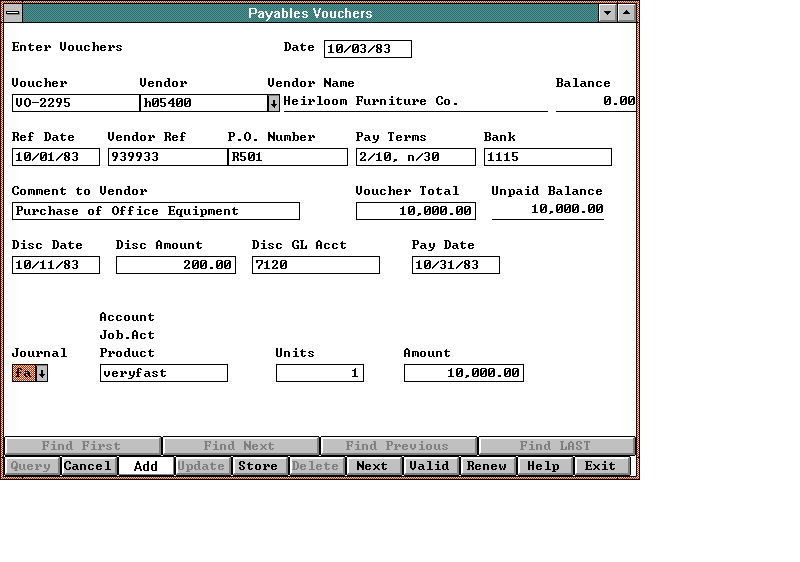The height and width of the screenshot is (562, 800).
Task: Select the Pay Terms field
Action: [415, 157]
